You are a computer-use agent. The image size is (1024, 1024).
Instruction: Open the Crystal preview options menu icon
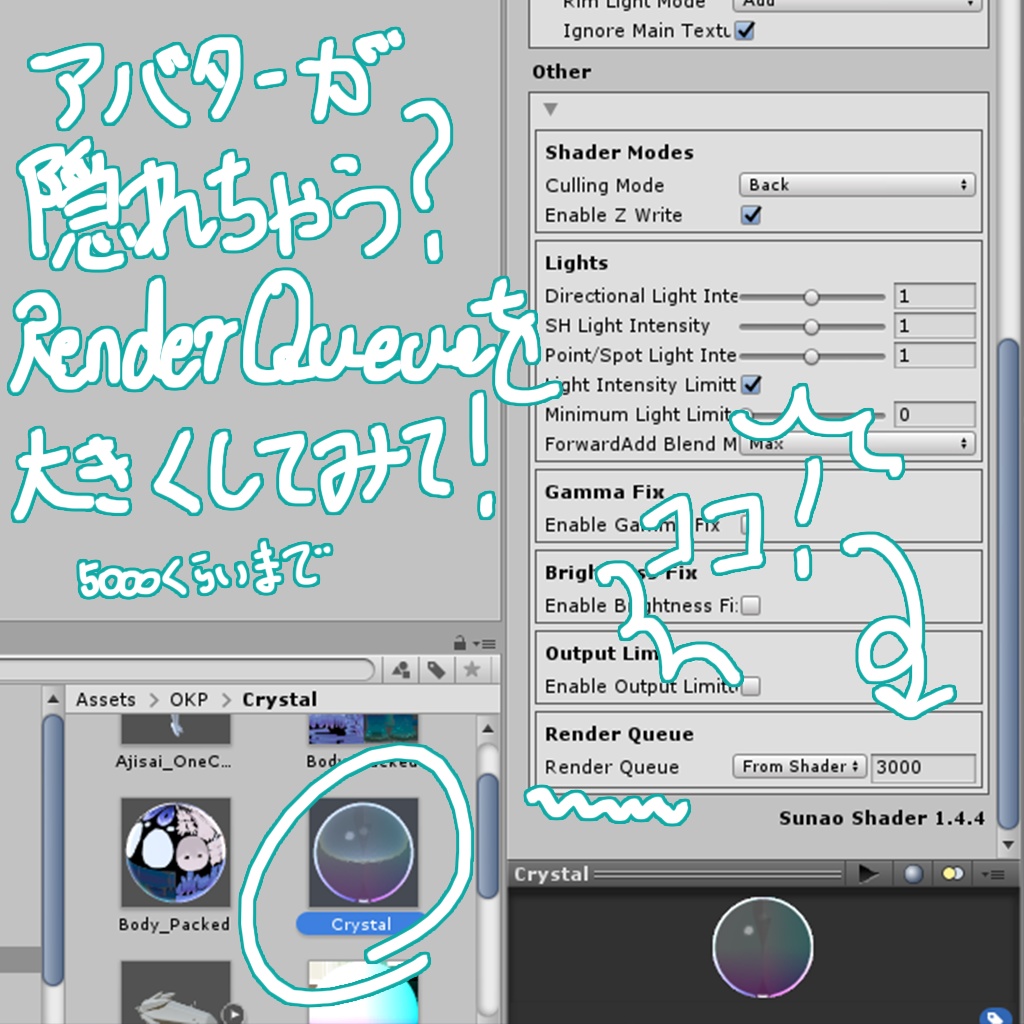click(x=994, y=873)
